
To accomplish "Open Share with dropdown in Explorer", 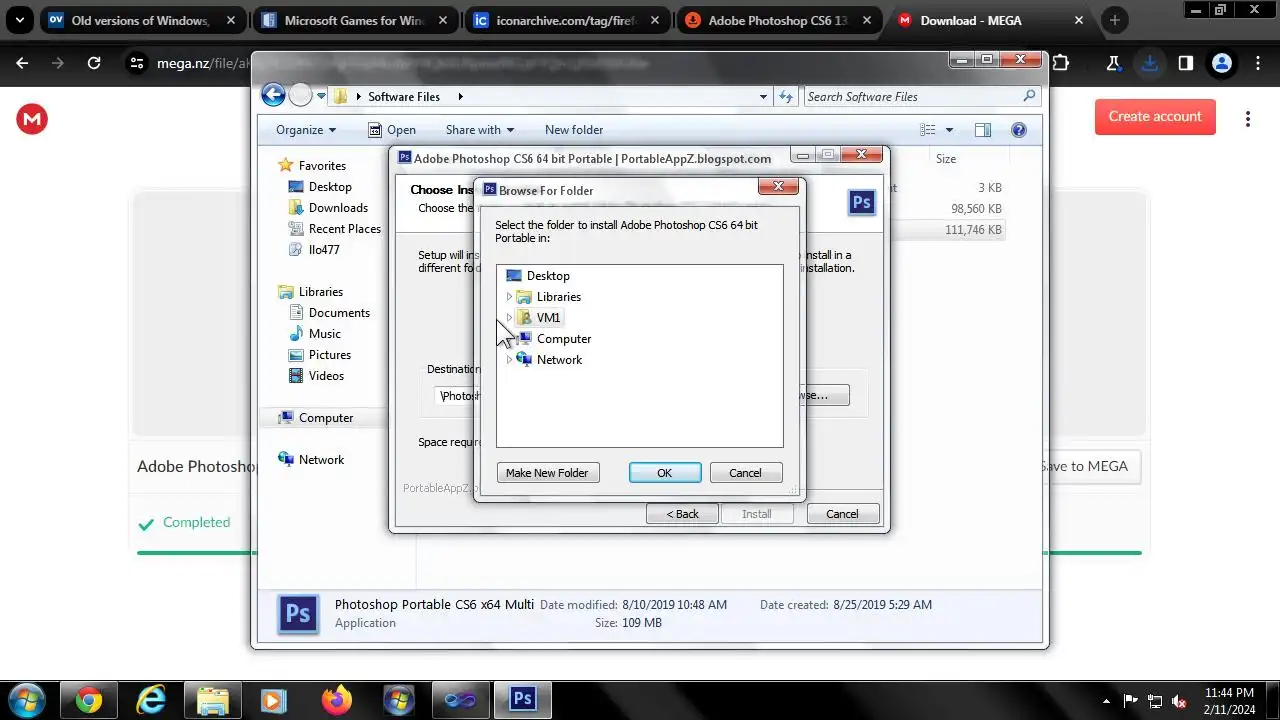I will click(479, 130).
